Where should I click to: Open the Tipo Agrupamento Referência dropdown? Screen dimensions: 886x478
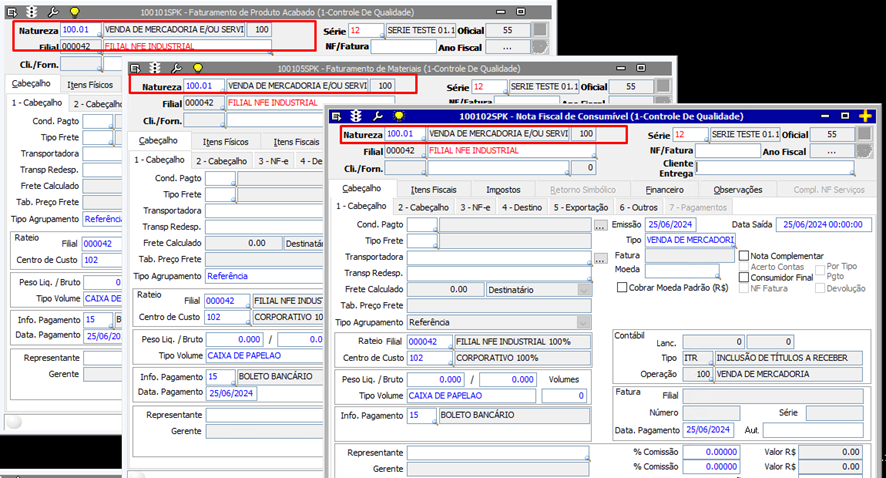click(583, 322)
